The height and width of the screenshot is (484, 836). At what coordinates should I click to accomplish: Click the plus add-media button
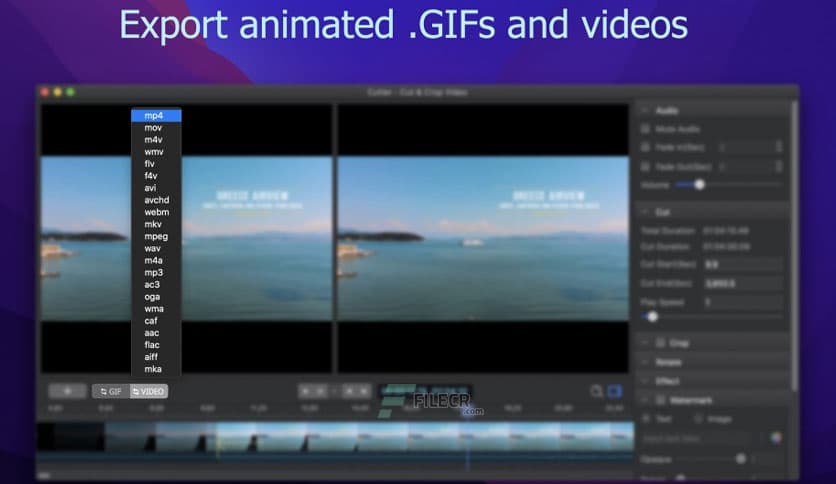(x=67, y=391)
